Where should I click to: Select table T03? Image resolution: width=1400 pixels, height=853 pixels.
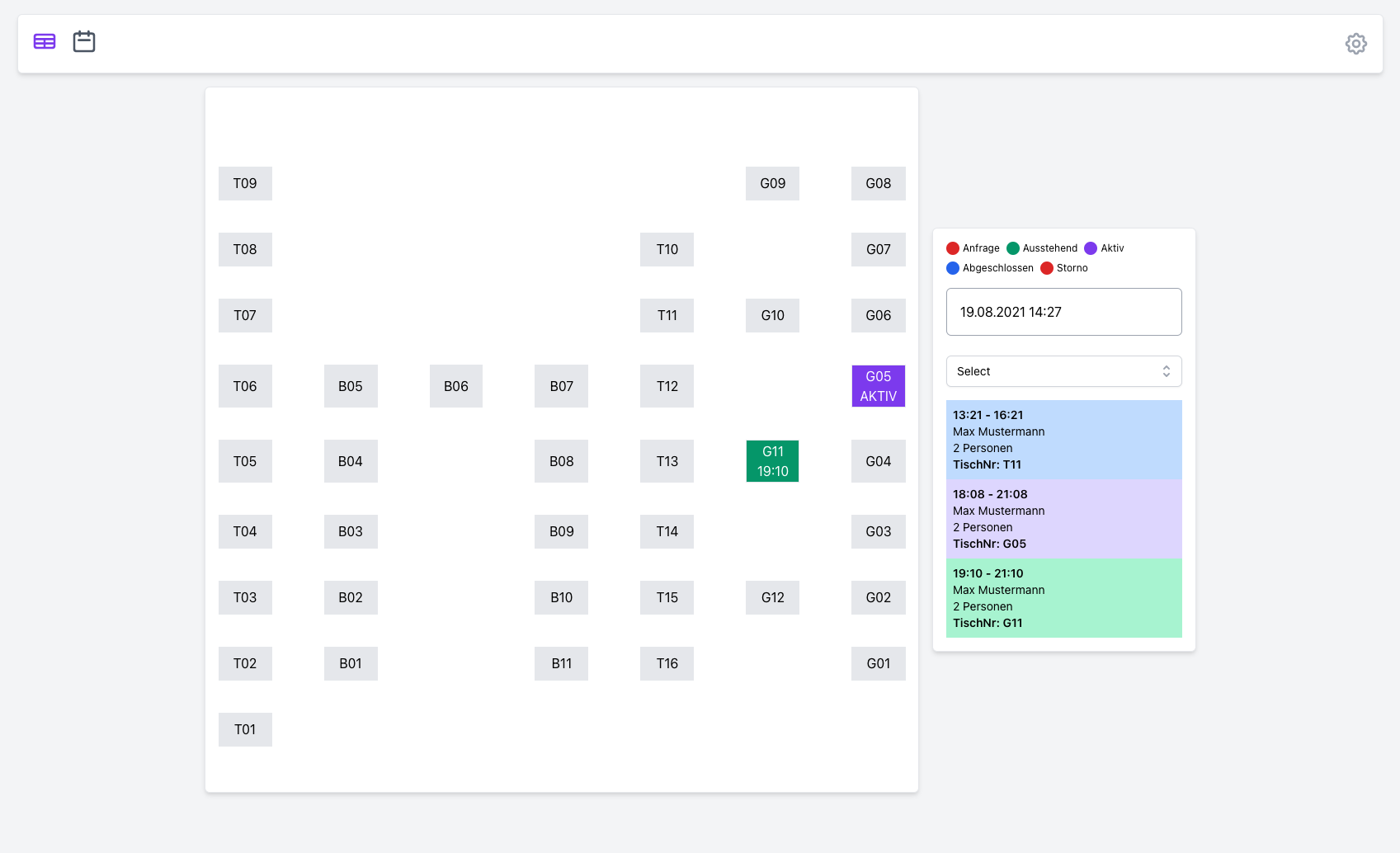245,597
